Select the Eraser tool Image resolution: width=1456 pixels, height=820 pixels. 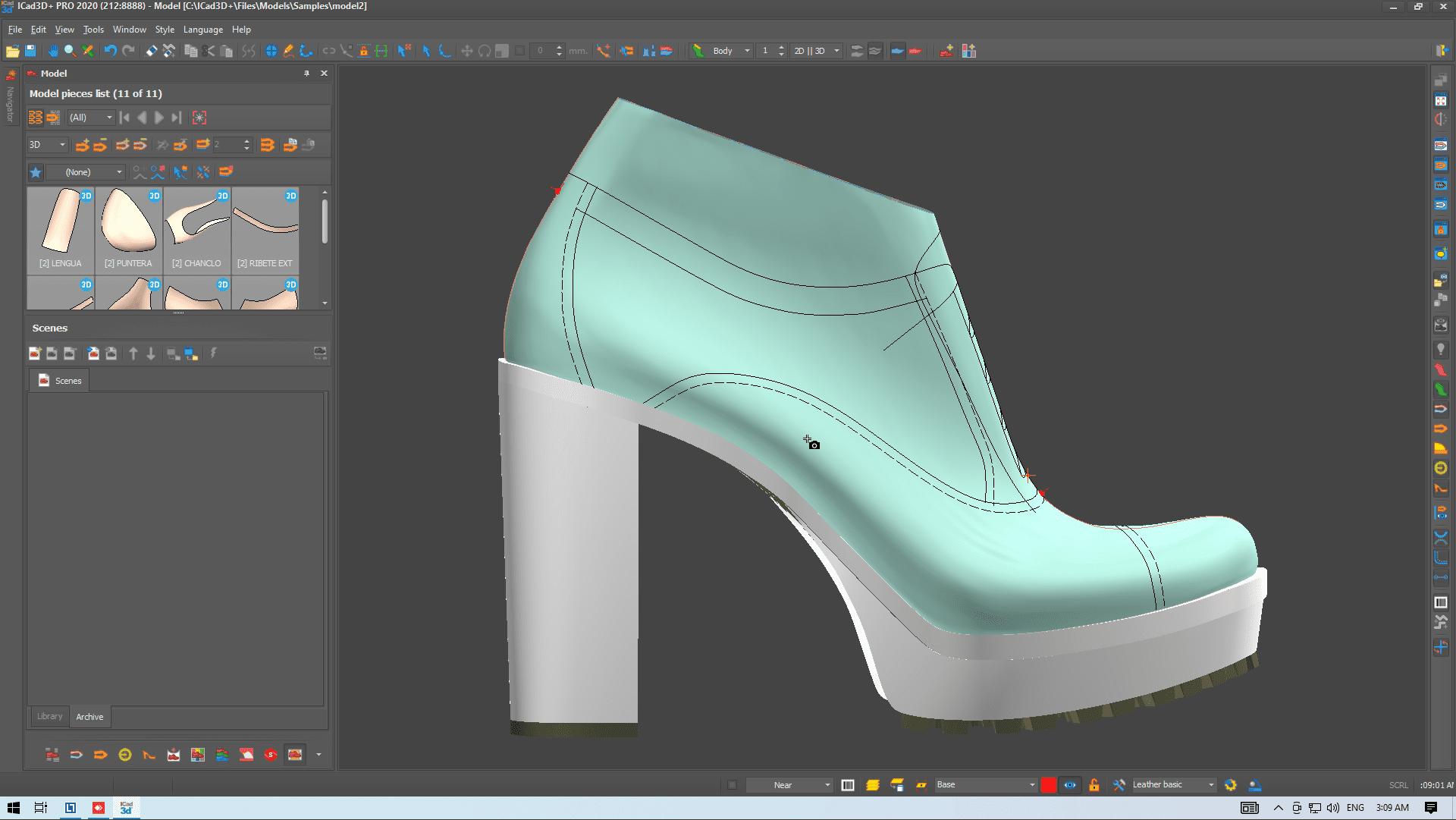[152, 51]
